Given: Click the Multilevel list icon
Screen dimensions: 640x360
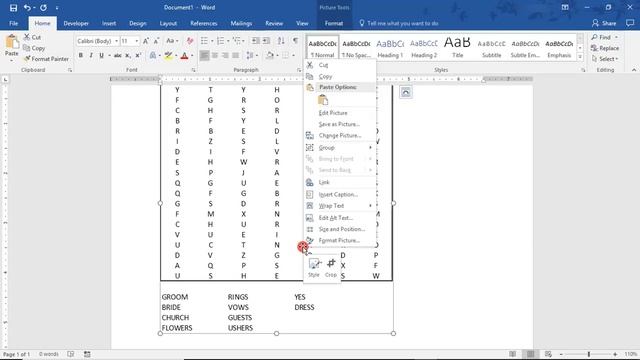Looking at the screenshot, I should [x=236, y=41].
